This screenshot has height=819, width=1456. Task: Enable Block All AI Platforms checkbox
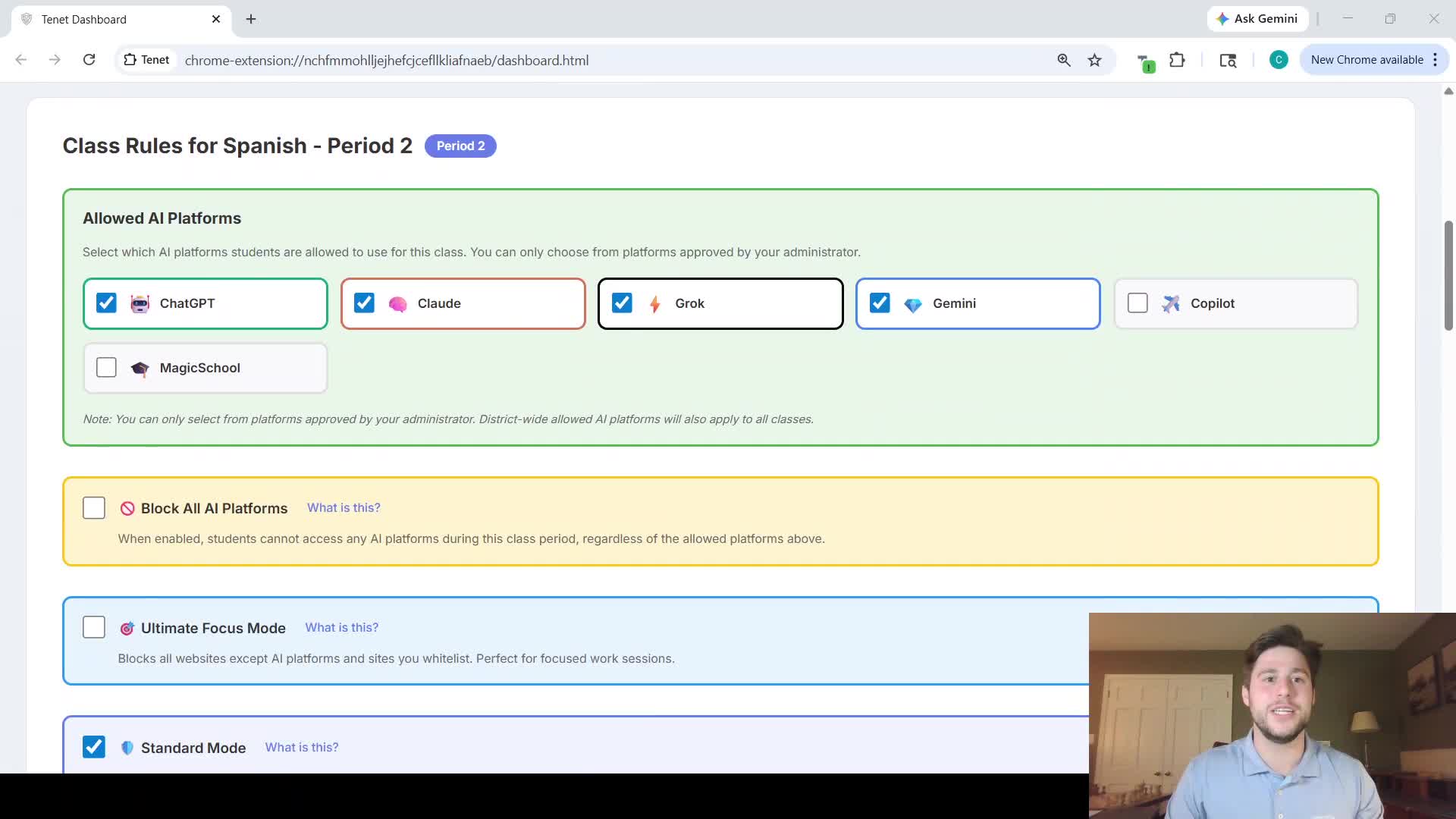click(94, 508)
